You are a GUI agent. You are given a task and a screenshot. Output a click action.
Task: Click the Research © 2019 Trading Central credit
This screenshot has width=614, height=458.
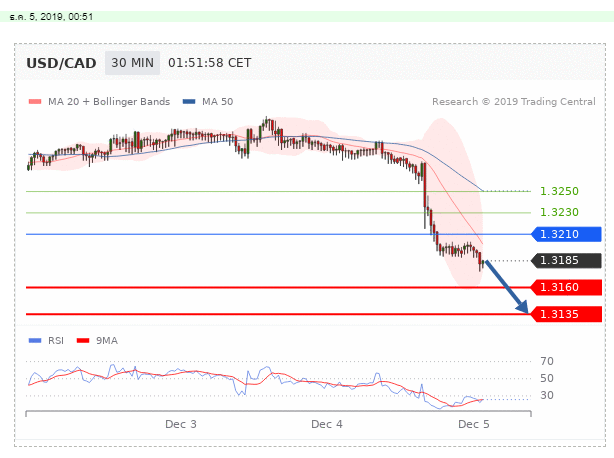point(514,102)
